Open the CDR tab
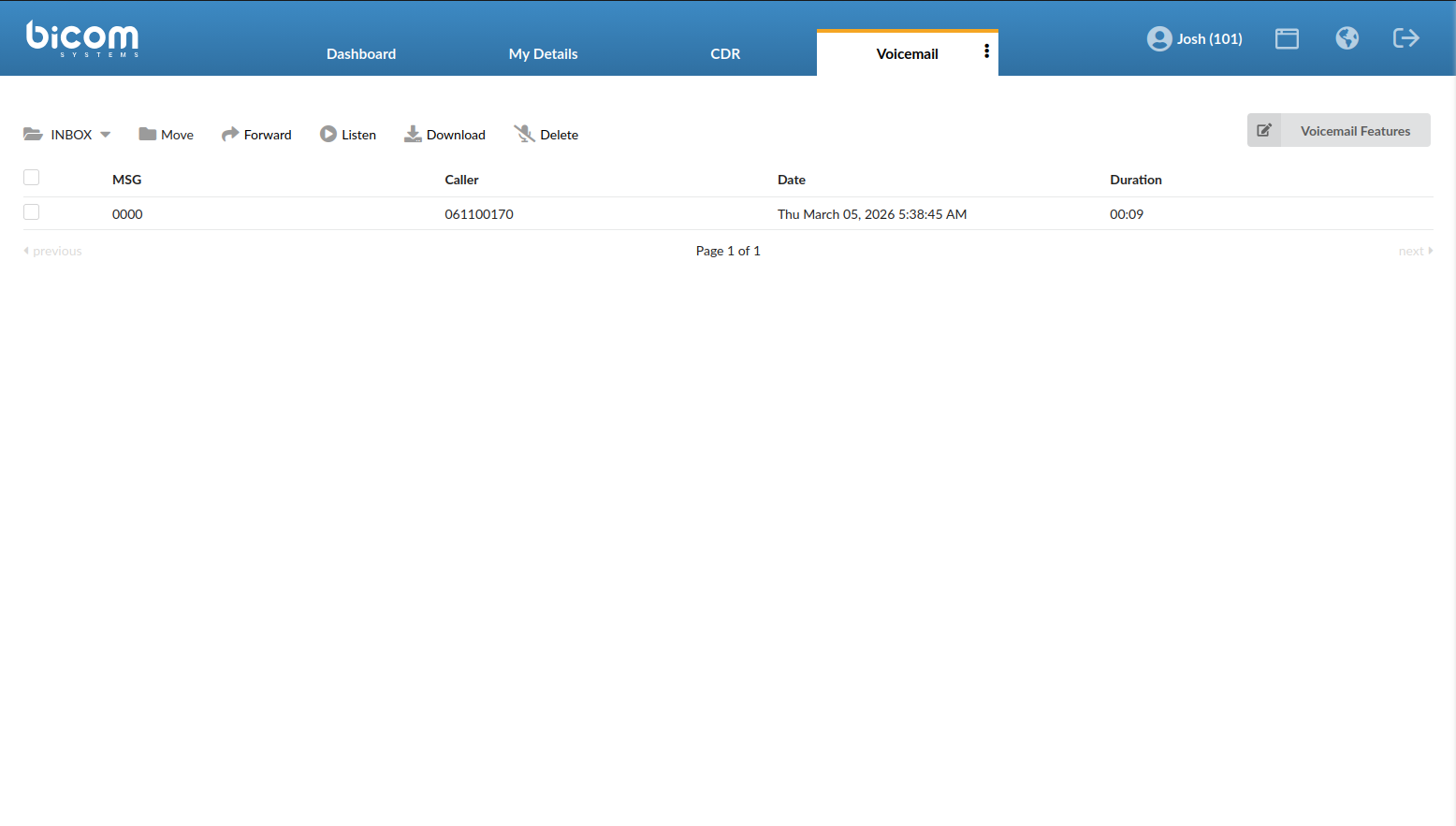Screen dimensions: 1456x826 (x=725, y=53)
